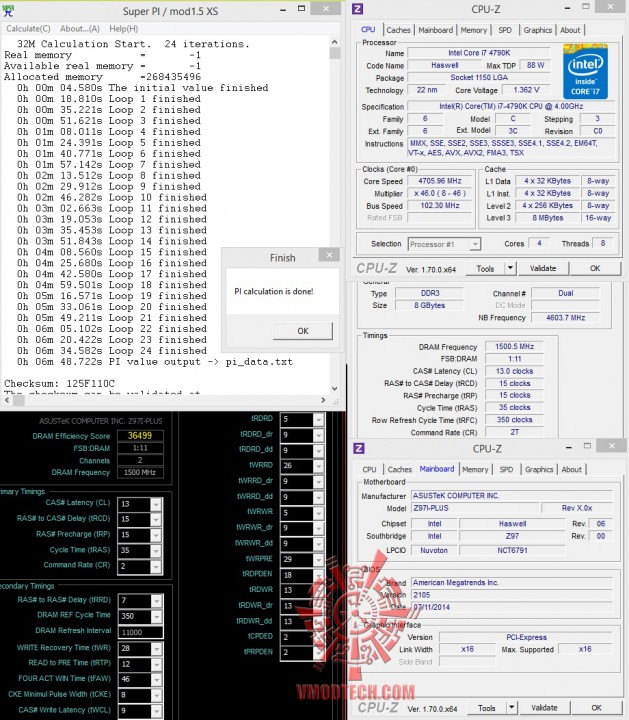Open the Help(H) menu in Super PI
629x720 pixels.
pos(124,28)
